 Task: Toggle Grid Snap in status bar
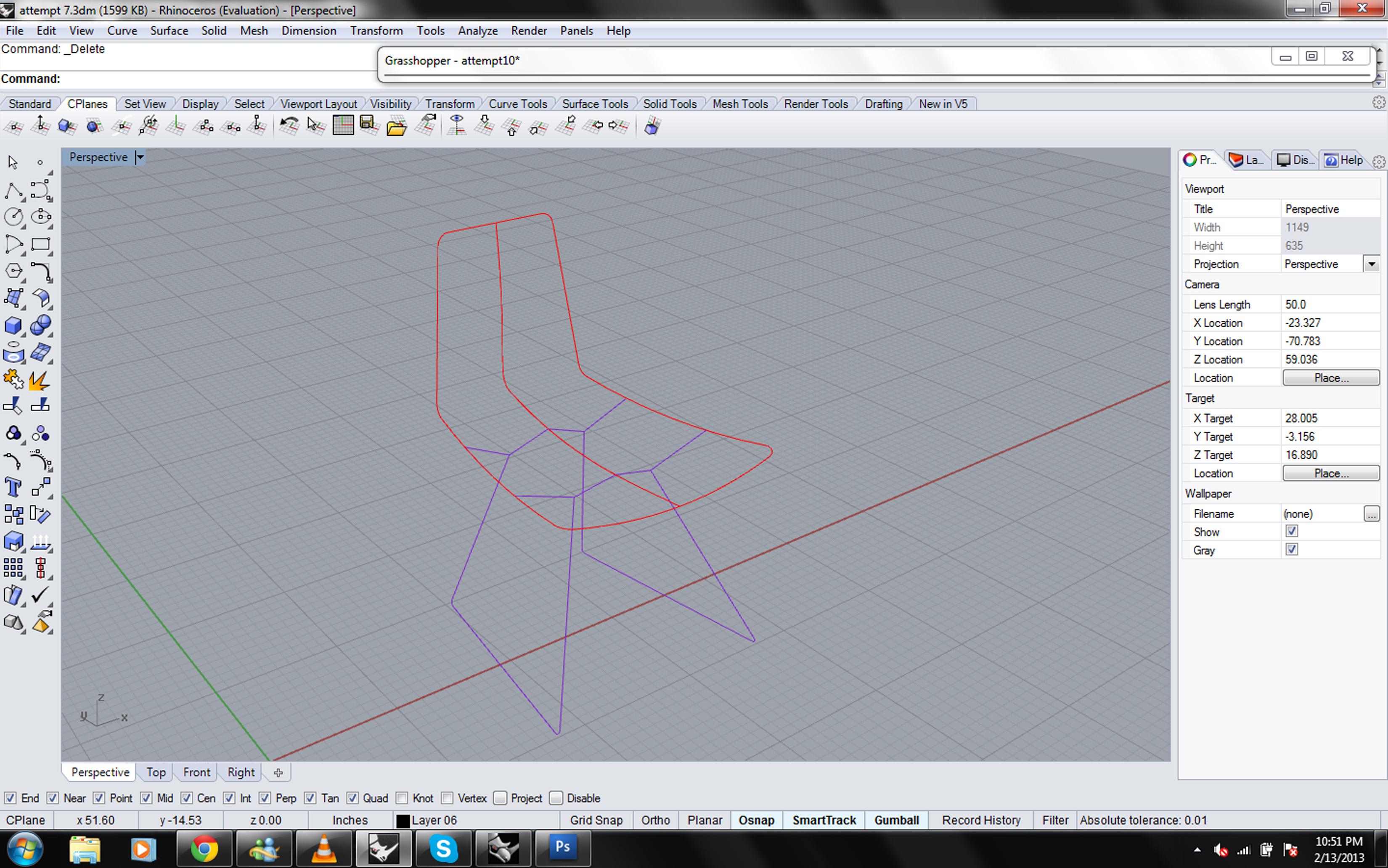point(596,820)
